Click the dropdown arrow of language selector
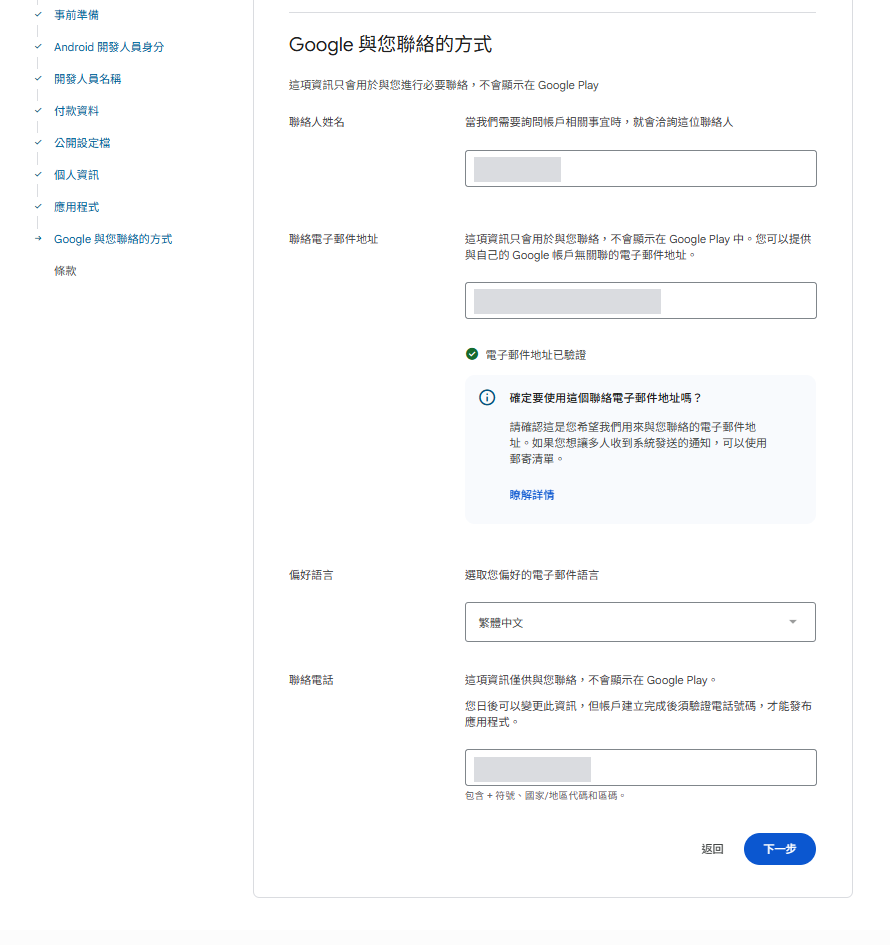 [x=792, y=622]
